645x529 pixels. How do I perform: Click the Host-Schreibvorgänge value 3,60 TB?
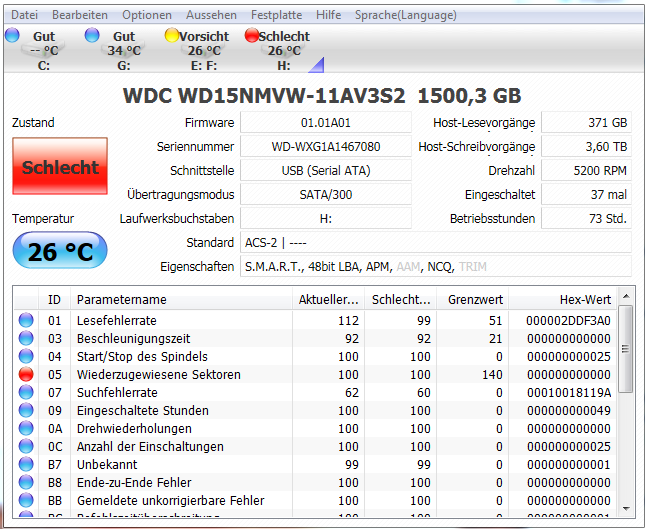click(586, 146)
